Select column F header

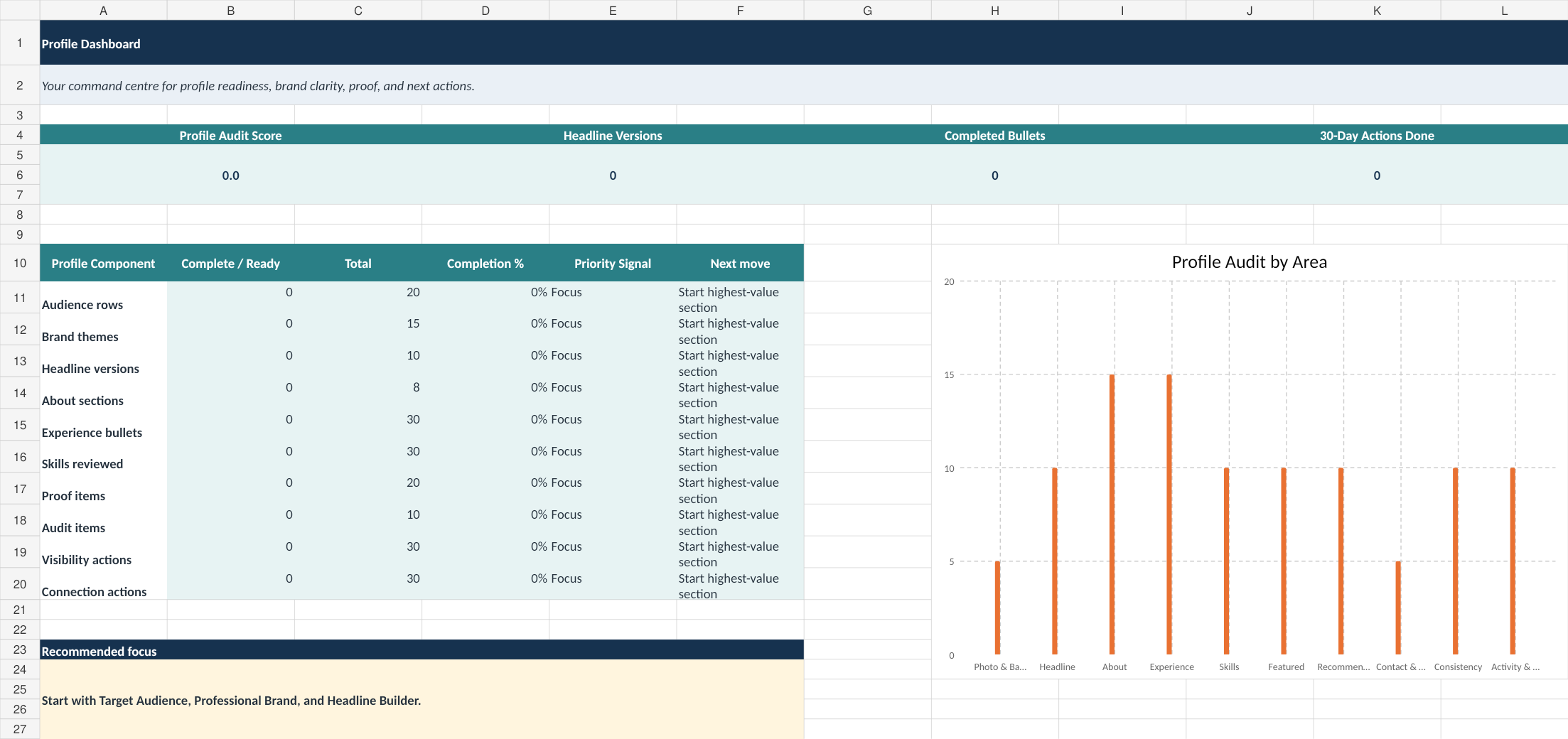[740, 10]
